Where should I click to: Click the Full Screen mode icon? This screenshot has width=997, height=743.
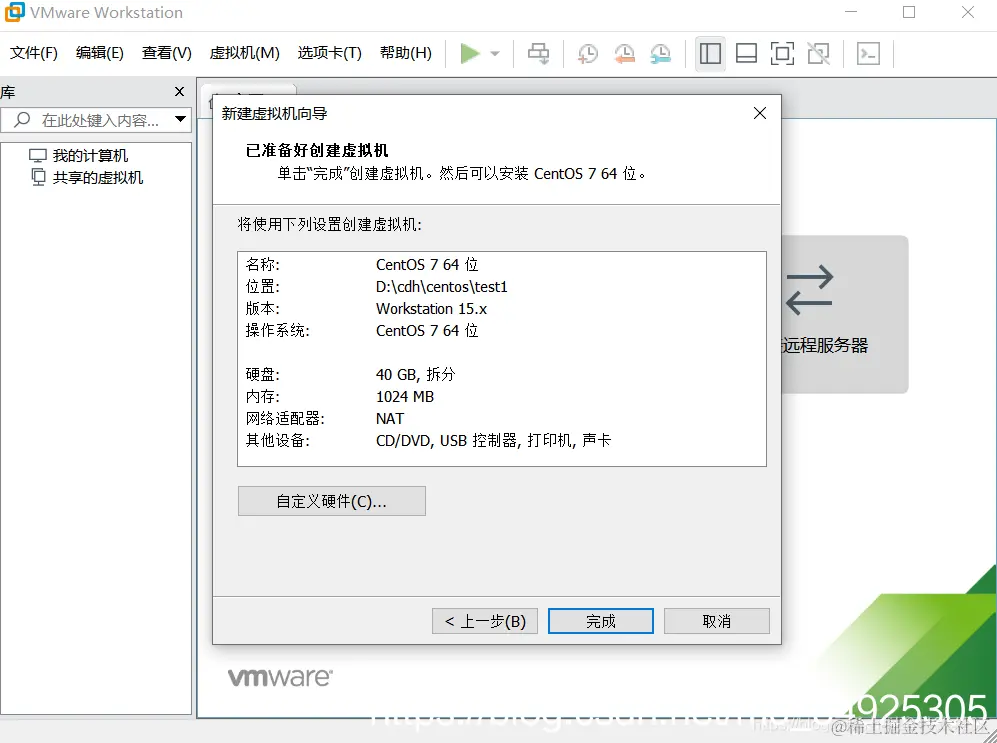[x=782, y=53]
